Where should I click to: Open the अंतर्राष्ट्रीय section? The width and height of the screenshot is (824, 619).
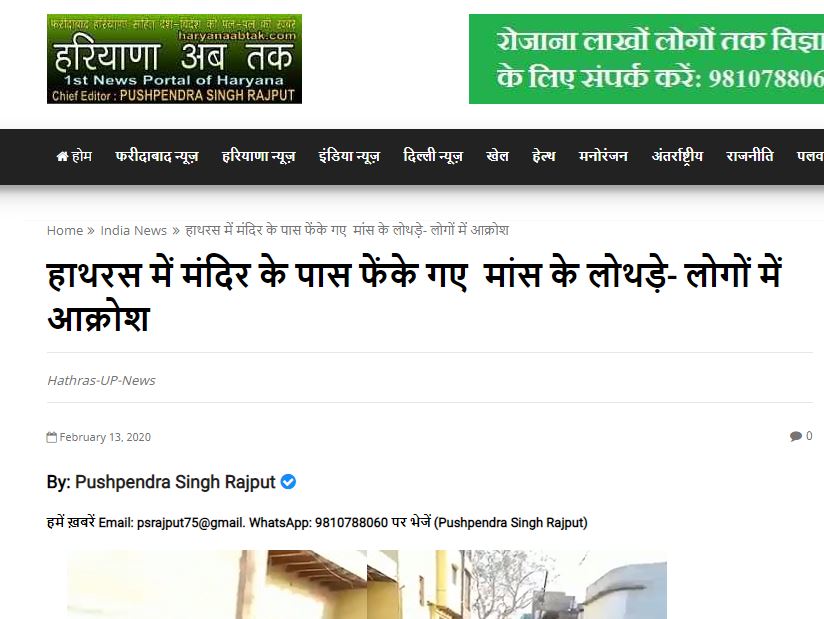(677, 156)
